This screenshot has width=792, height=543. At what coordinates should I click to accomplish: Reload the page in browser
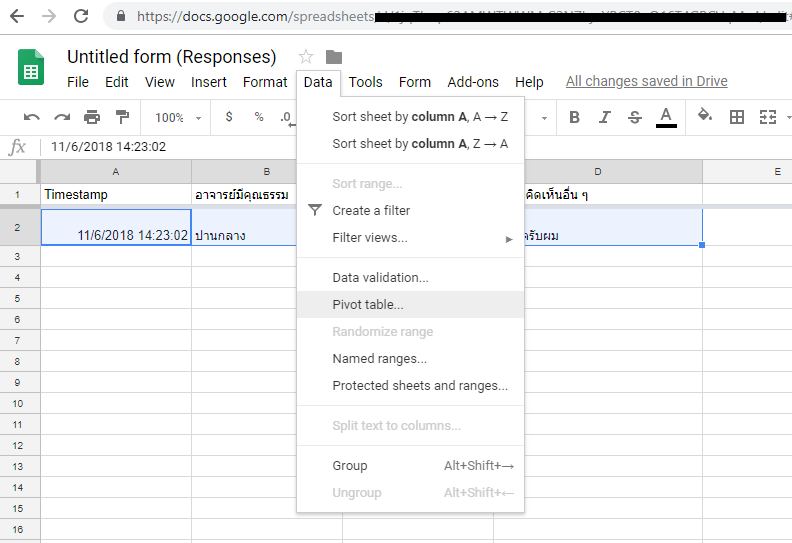click(x=82, y=16)
